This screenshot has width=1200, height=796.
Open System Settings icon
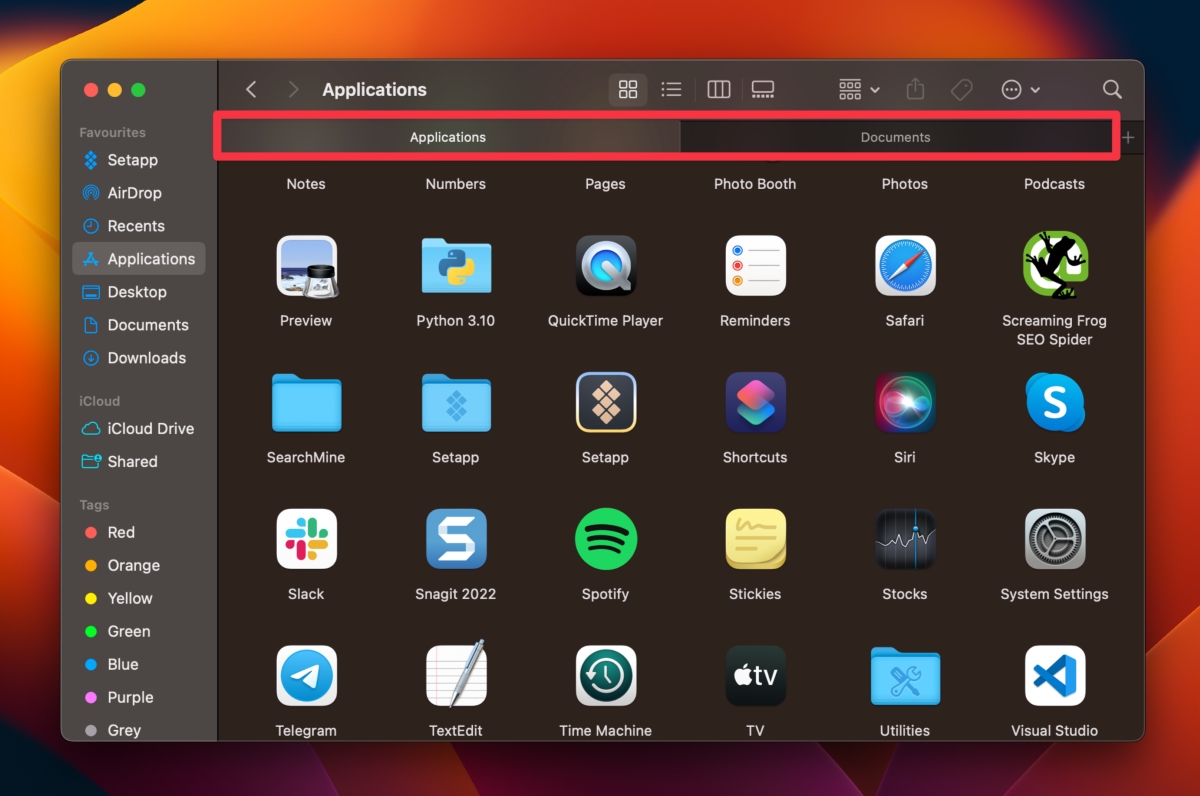(x=1054, y=539)
